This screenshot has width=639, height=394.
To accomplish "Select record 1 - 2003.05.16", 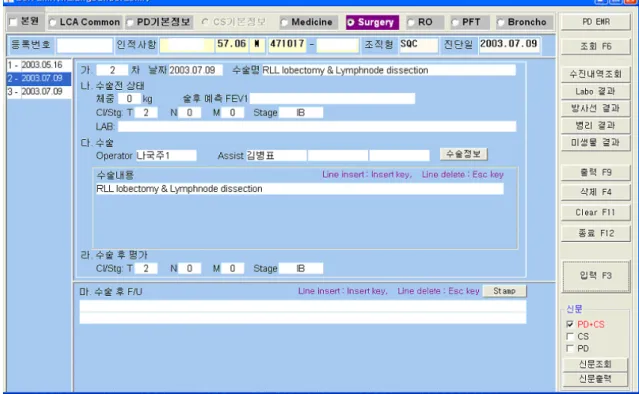I will point(39,65).
